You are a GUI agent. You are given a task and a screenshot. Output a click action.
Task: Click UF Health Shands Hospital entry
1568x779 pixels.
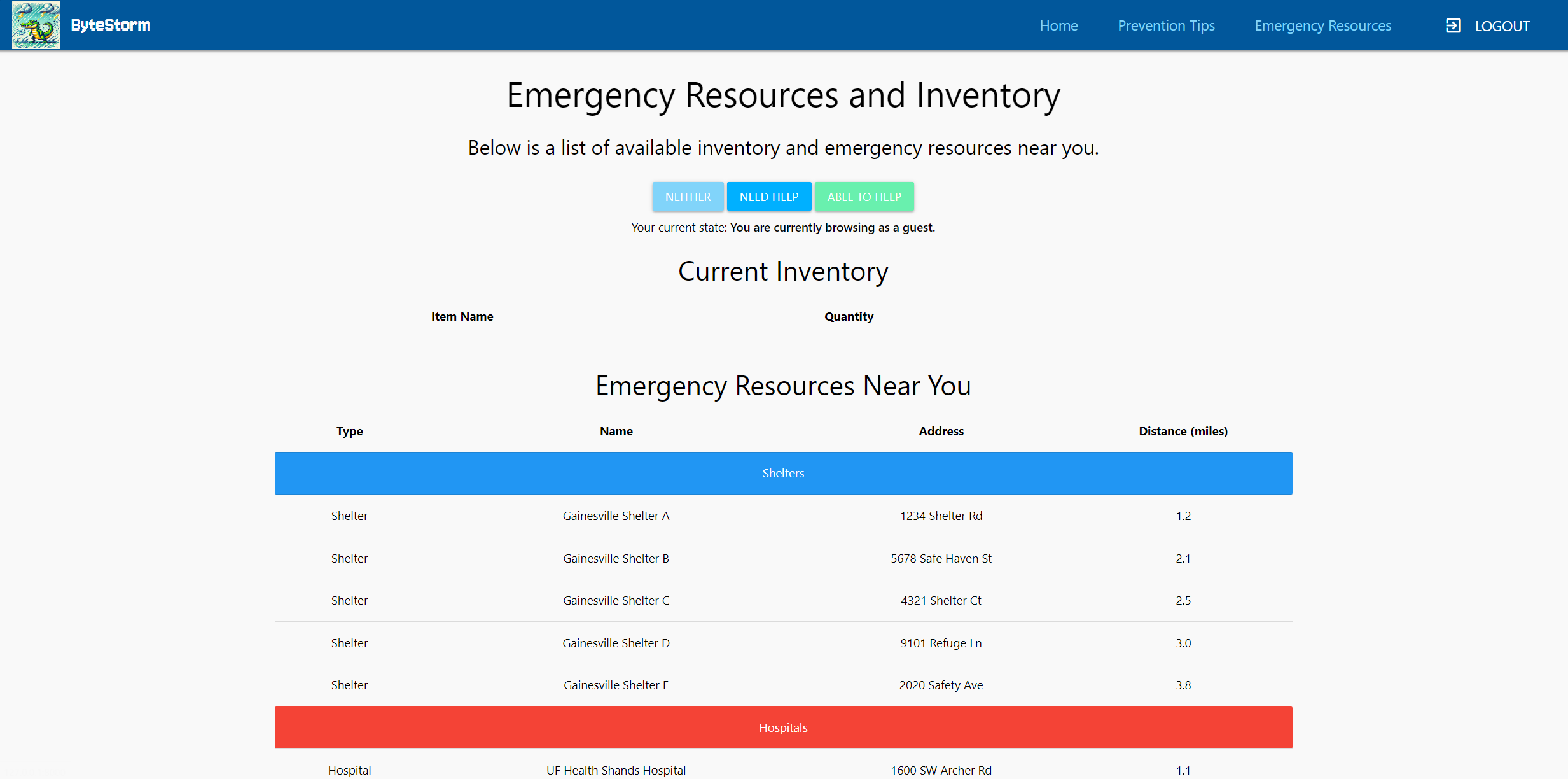[616, 770]
